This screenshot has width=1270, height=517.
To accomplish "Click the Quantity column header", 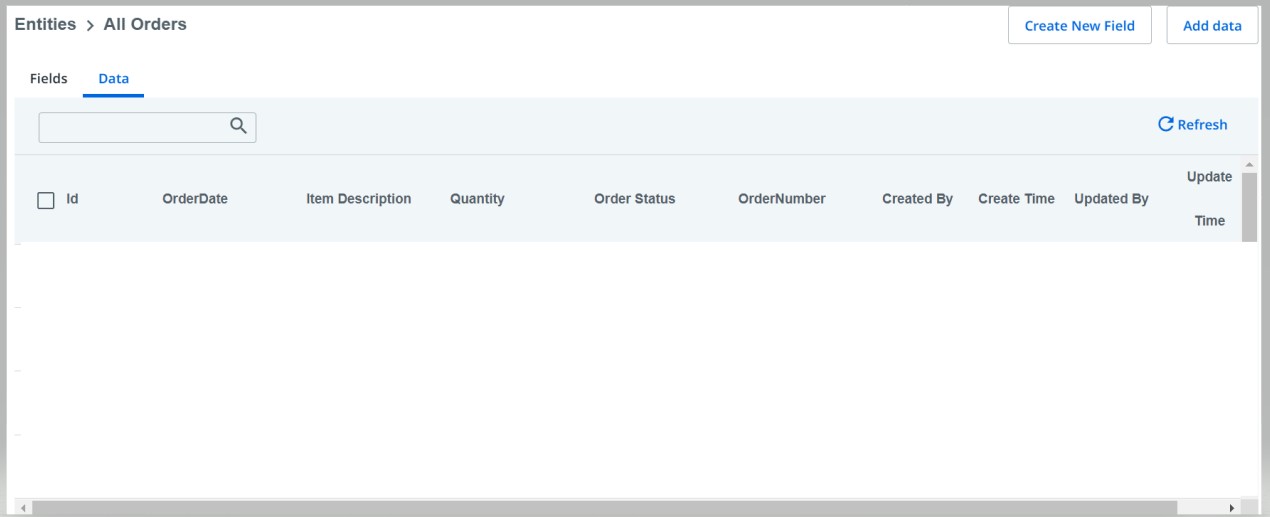I will pos(477,199).
